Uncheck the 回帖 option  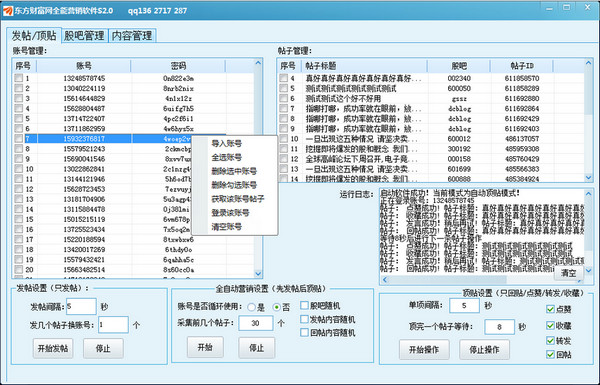tap(550, 354)
